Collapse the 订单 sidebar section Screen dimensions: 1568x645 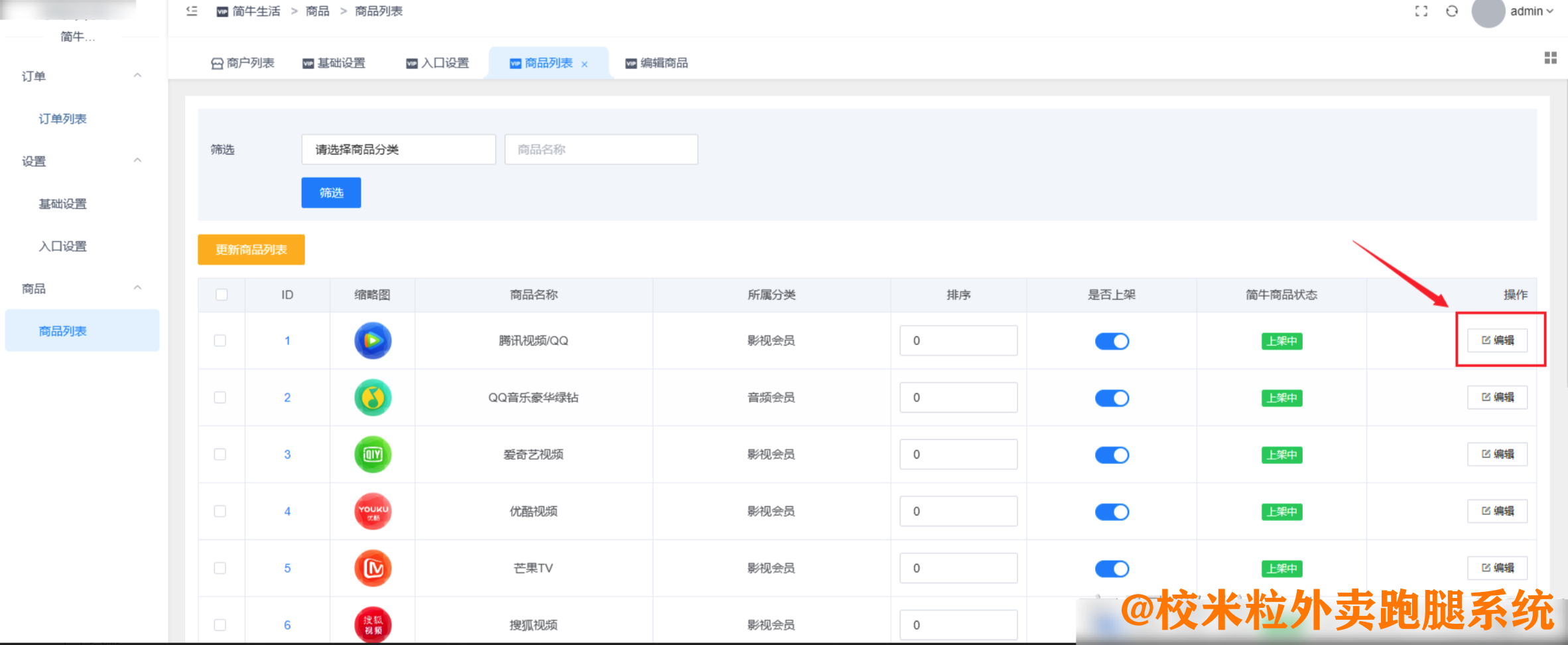(x=137, y=75)
